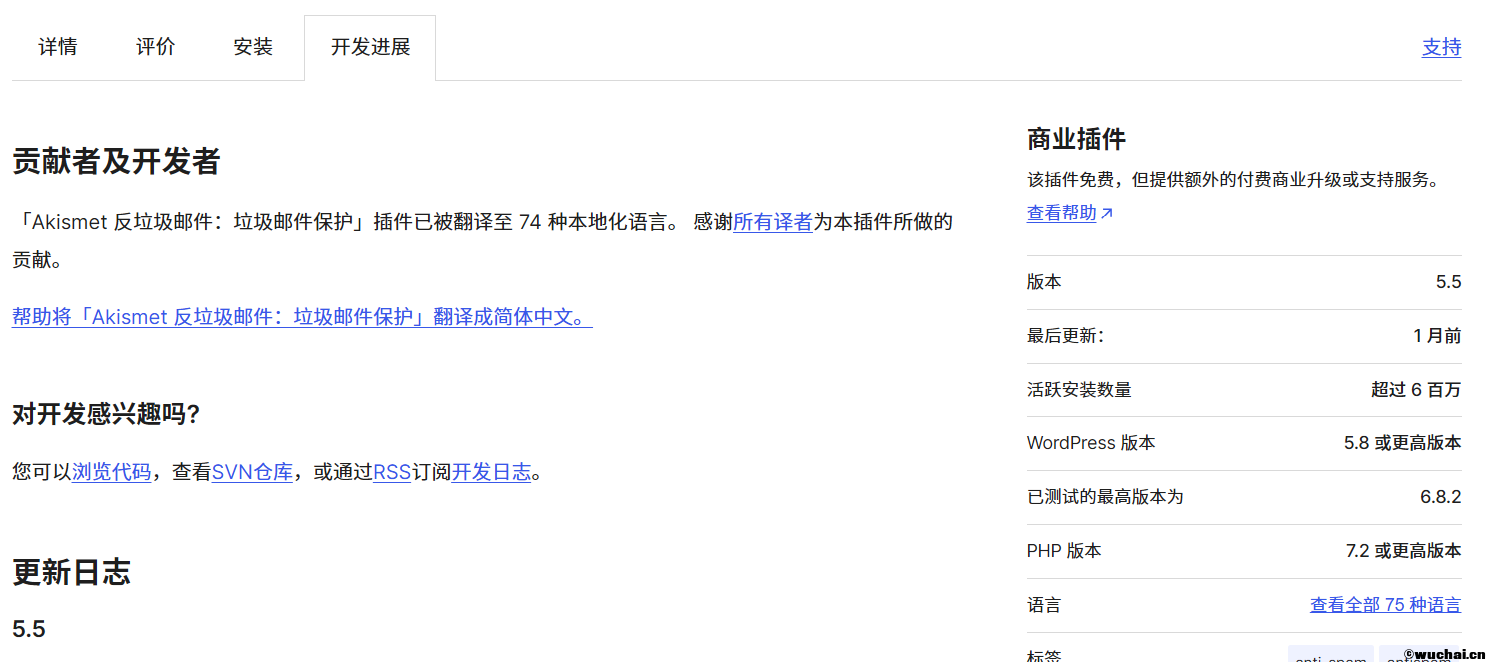Open the 所有译者 link
Screen dimensions: 1487x662
point(772,222)
